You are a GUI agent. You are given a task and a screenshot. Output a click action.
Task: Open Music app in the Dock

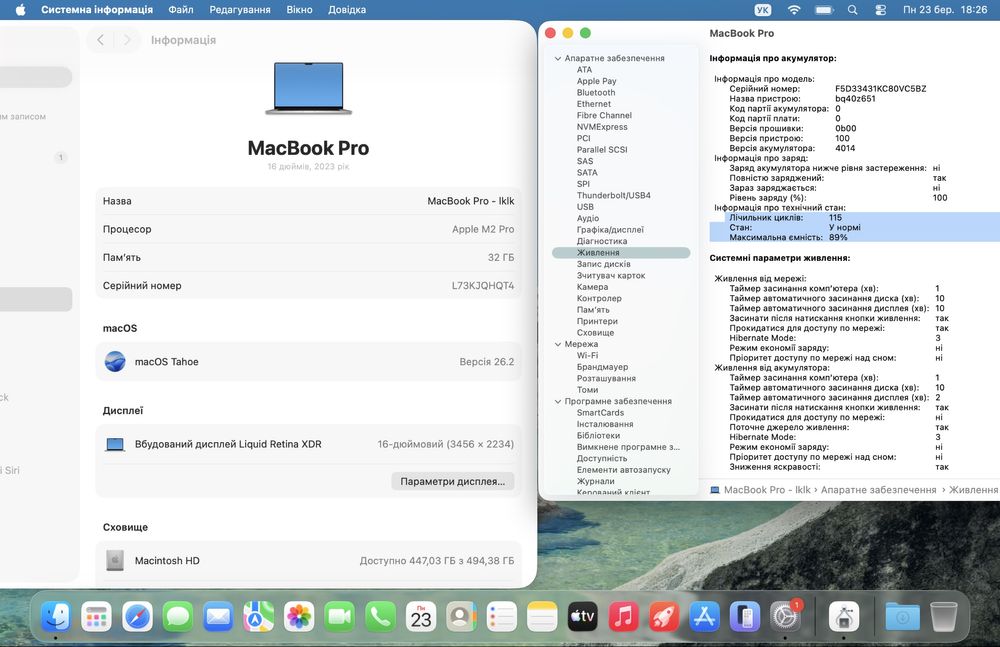coord(623,617)
